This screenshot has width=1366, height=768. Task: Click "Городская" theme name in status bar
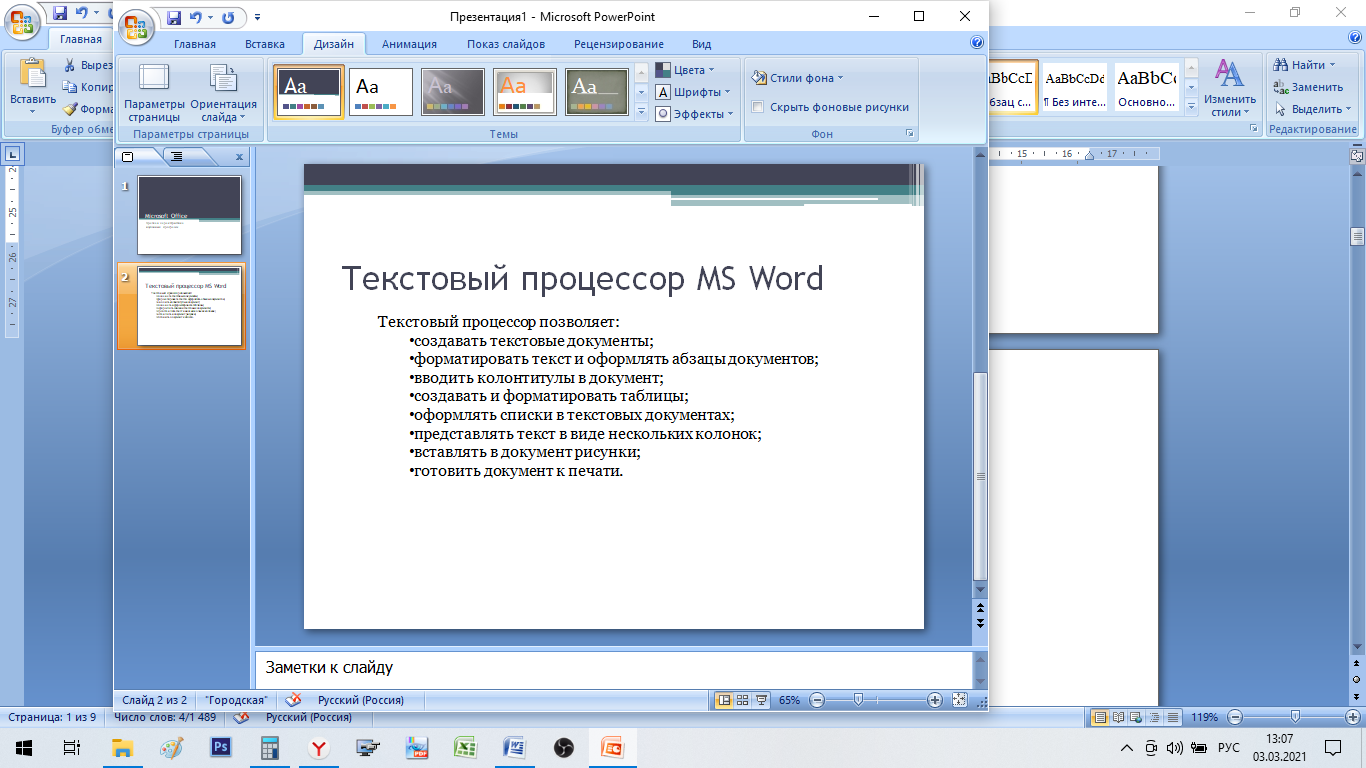236,700
